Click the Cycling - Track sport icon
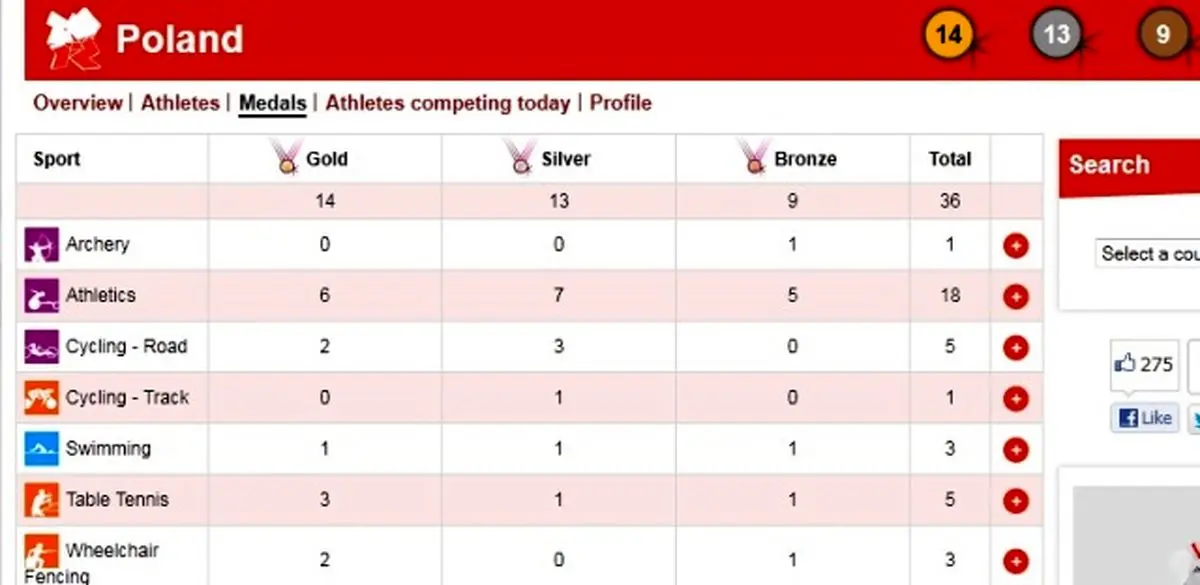Image resolution: width=1200 pixels, height=585 pixels. (41, 398)
